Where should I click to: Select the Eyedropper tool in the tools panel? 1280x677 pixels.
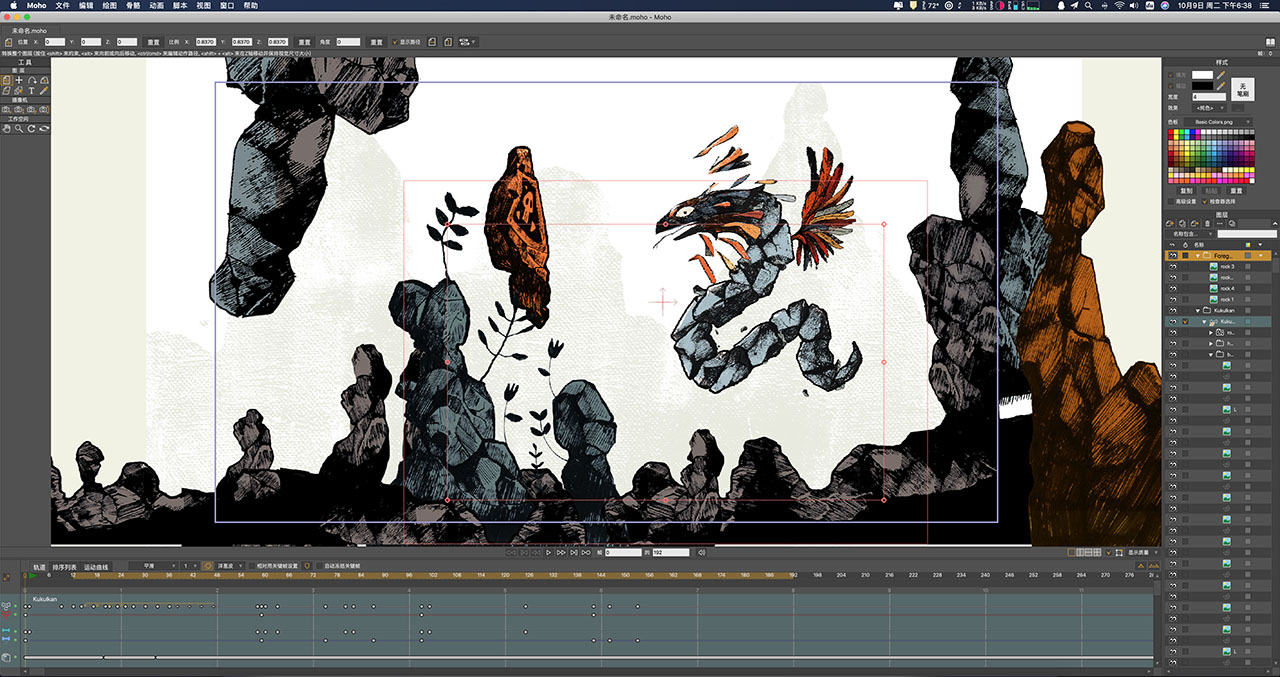coord(44,91)
